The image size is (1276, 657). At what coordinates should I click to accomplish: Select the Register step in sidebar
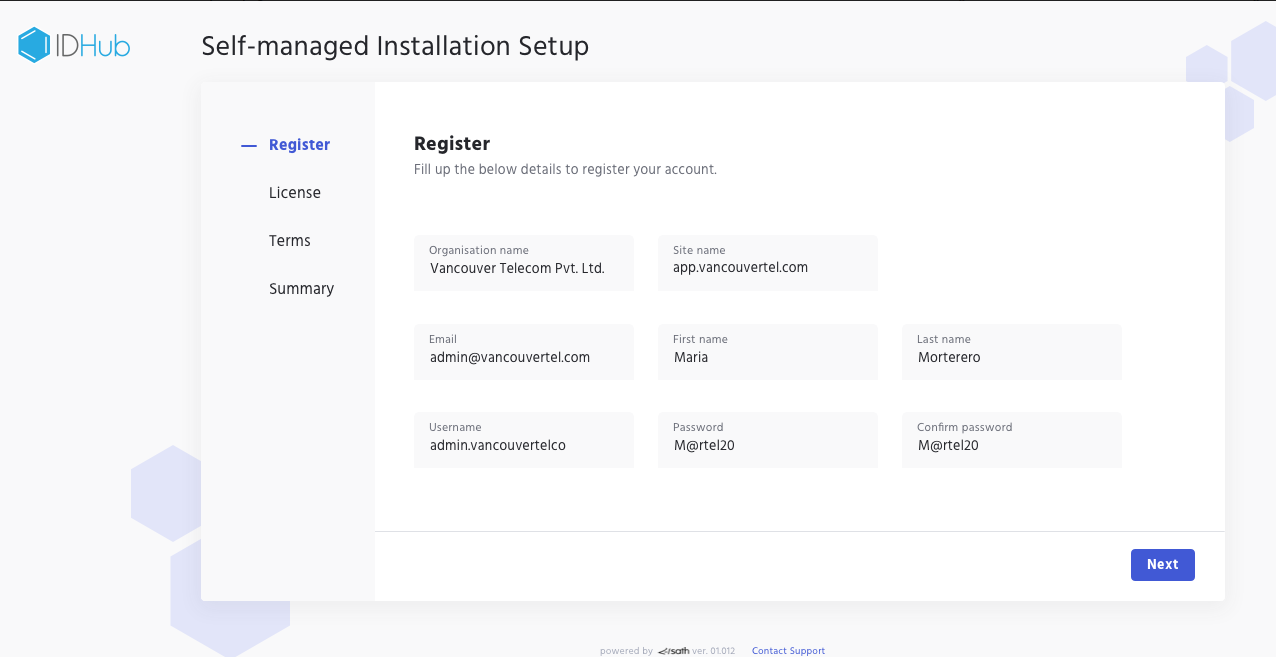299,145
